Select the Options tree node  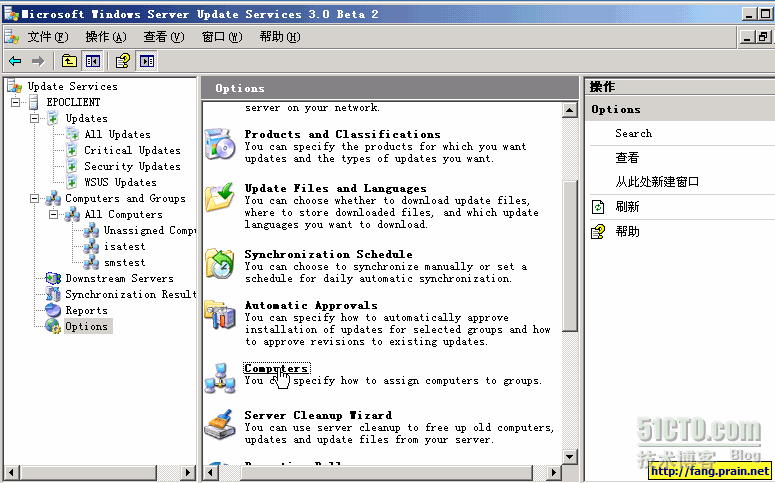click(88, 326)
